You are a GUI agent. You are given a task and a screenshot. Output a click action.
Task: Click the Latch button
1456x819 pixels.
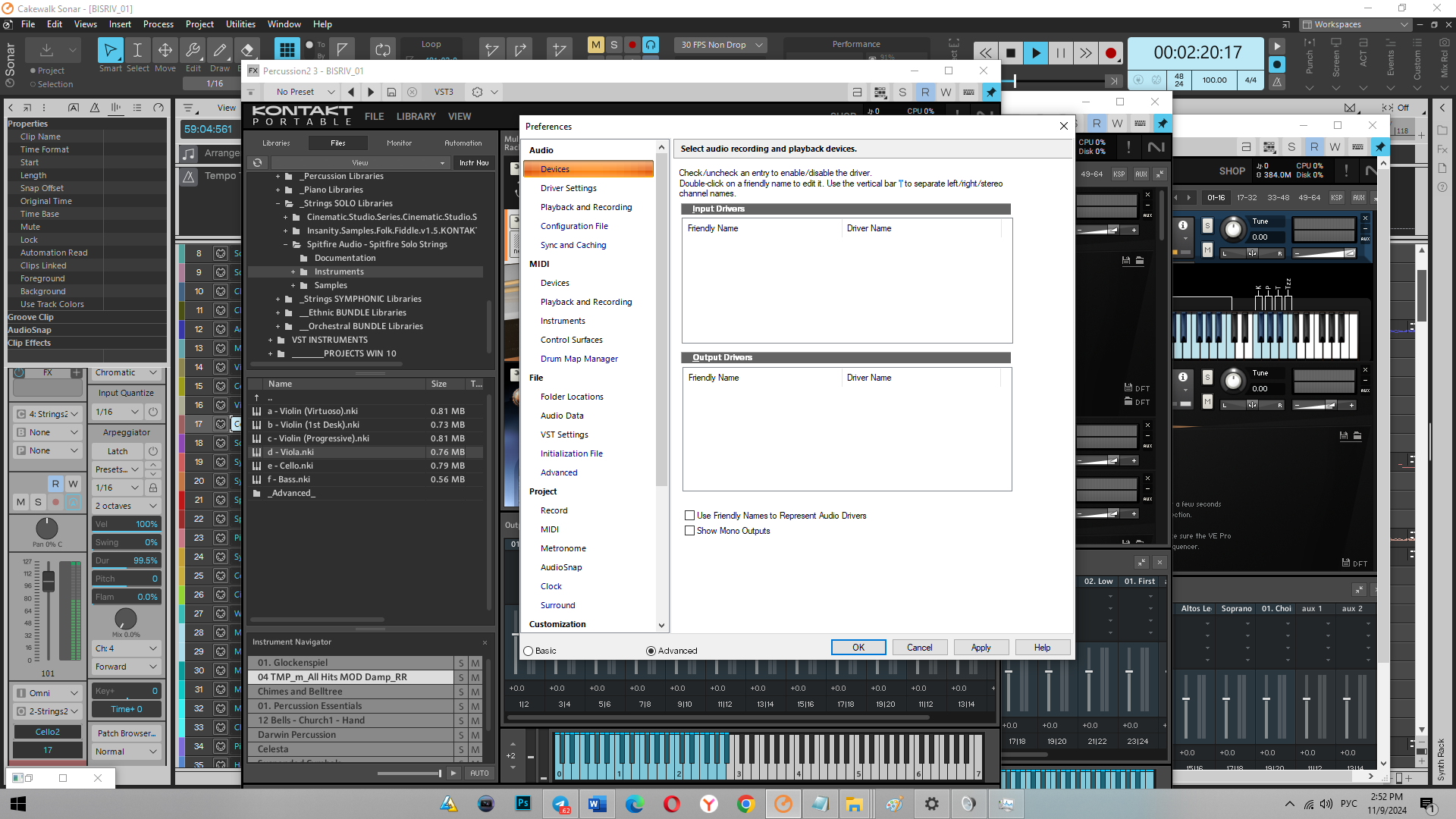tap(118, 451)
